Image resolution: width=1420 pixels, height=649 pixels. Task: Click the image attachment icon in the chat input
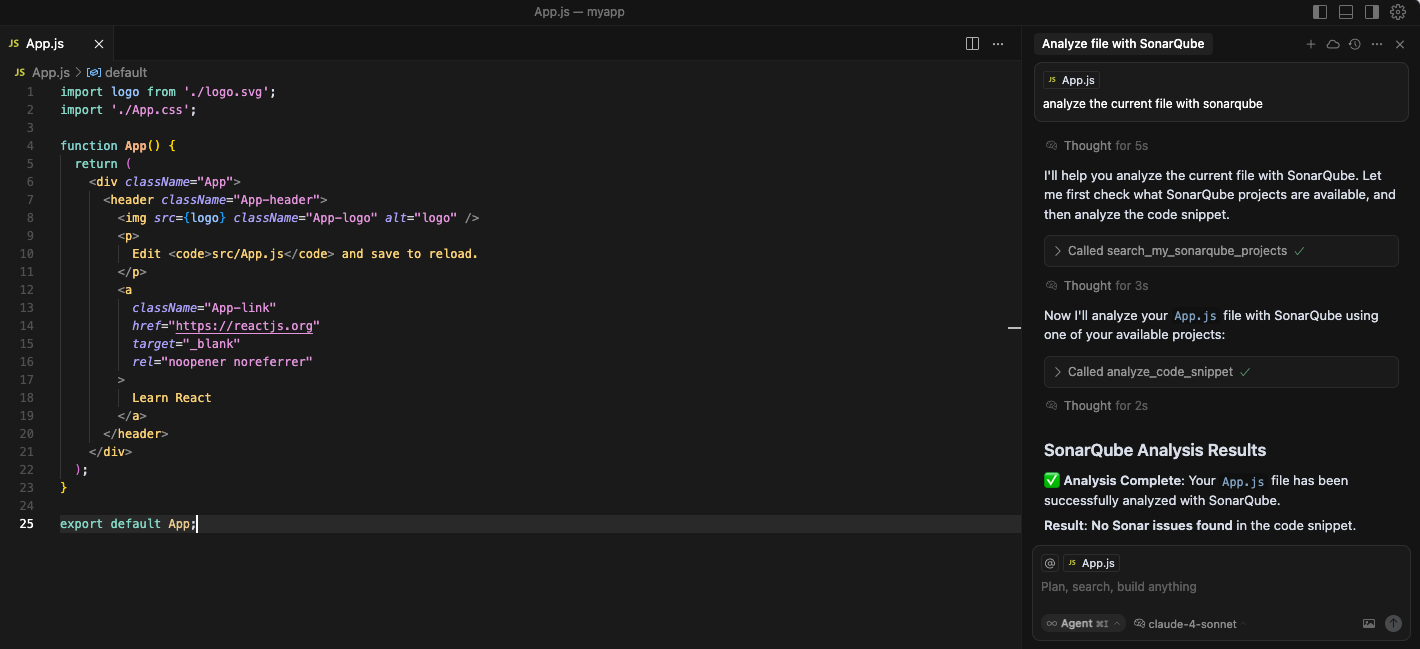pyautogui.click(x=1369, y=623)
